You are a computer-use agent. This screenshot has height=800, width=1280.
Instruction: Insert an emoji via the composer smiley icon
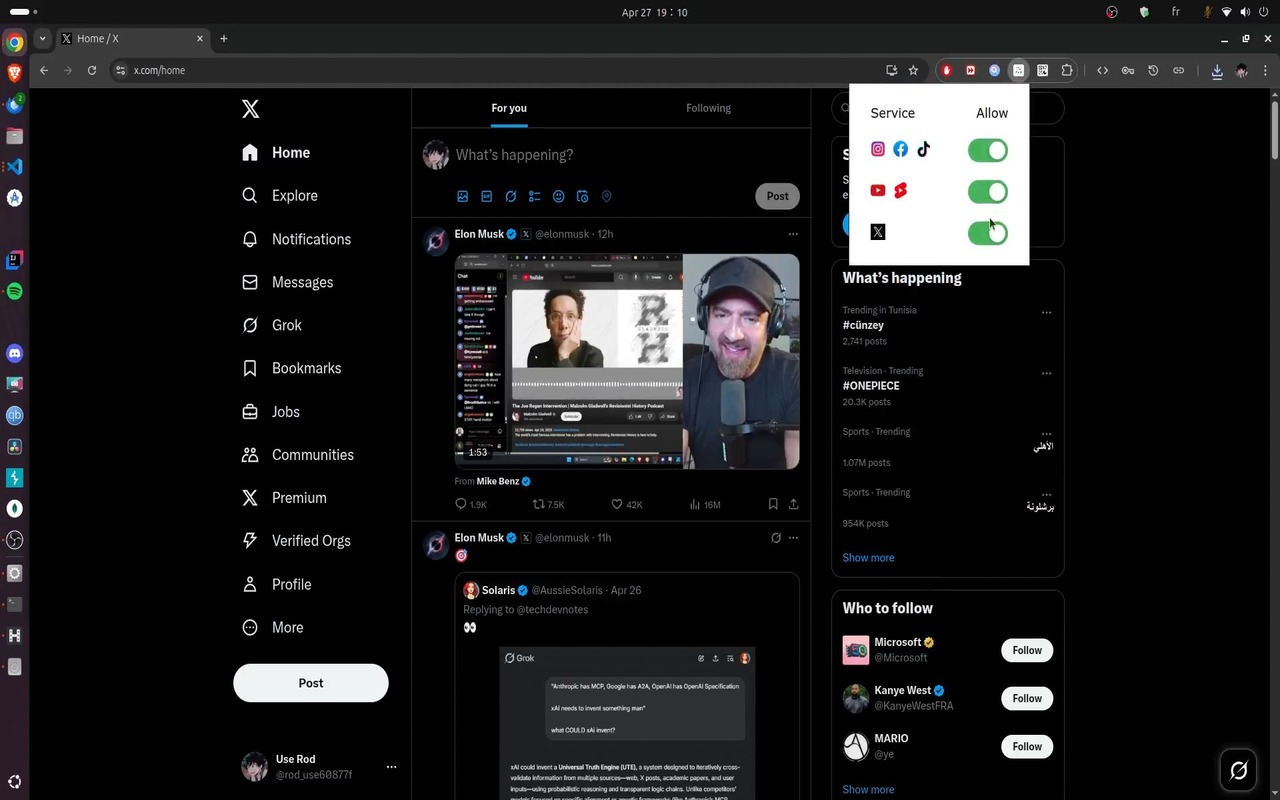[x=558, y=196]
